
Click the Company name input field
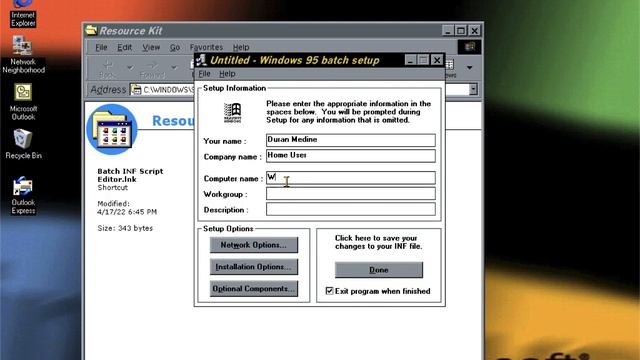[351, 156]
